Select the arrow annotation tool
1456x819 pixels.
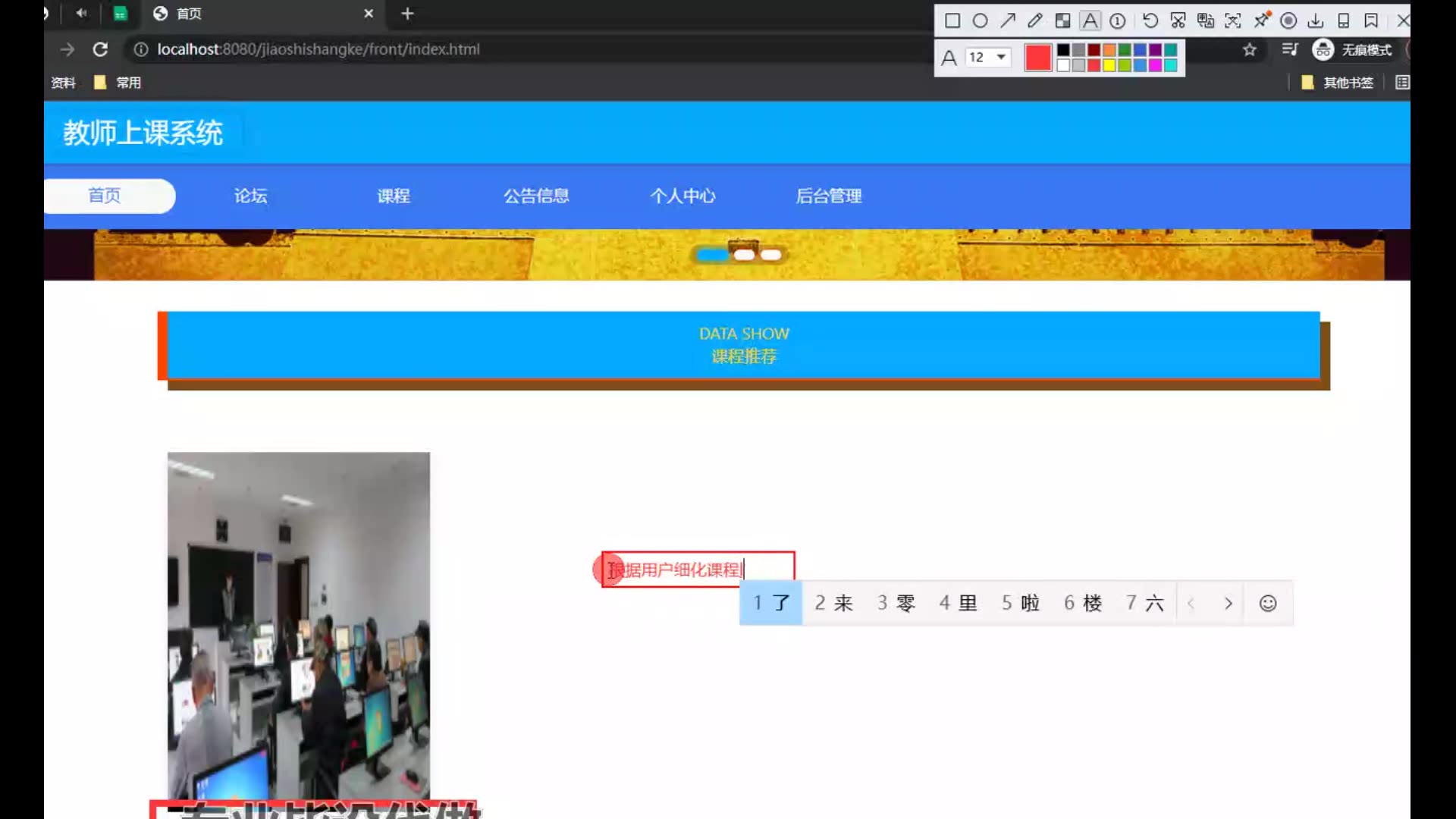coord(1008,20)
